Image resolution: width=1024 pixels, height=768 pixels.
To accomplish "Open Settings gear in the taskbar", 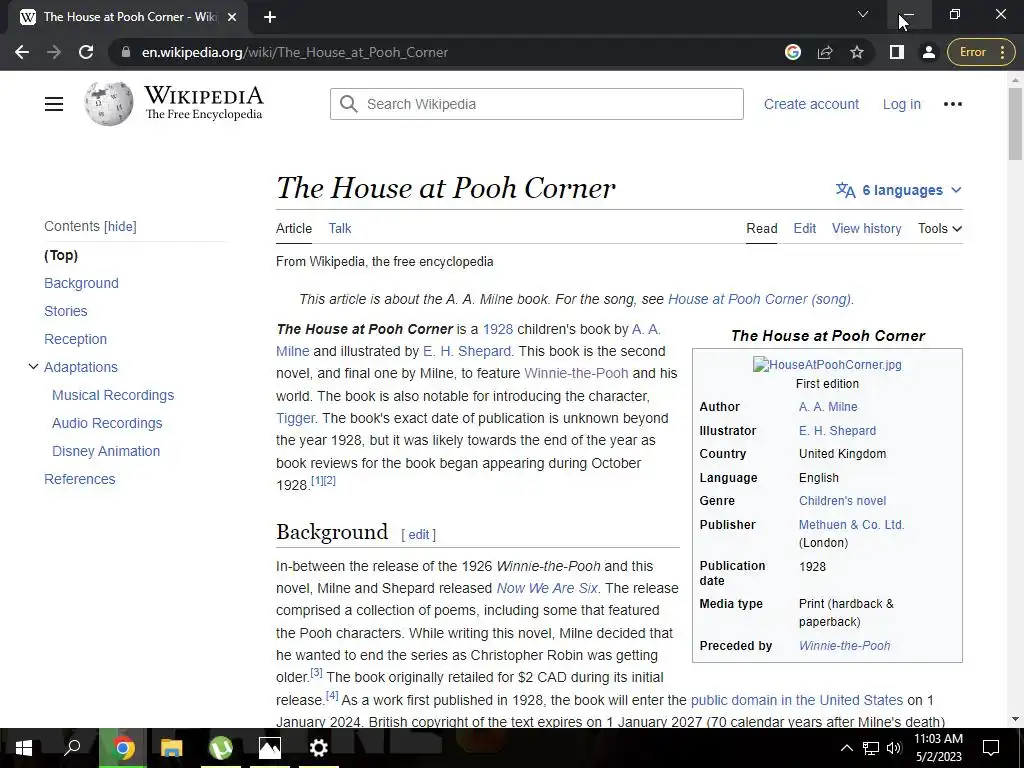I will (x=319, y=748).
